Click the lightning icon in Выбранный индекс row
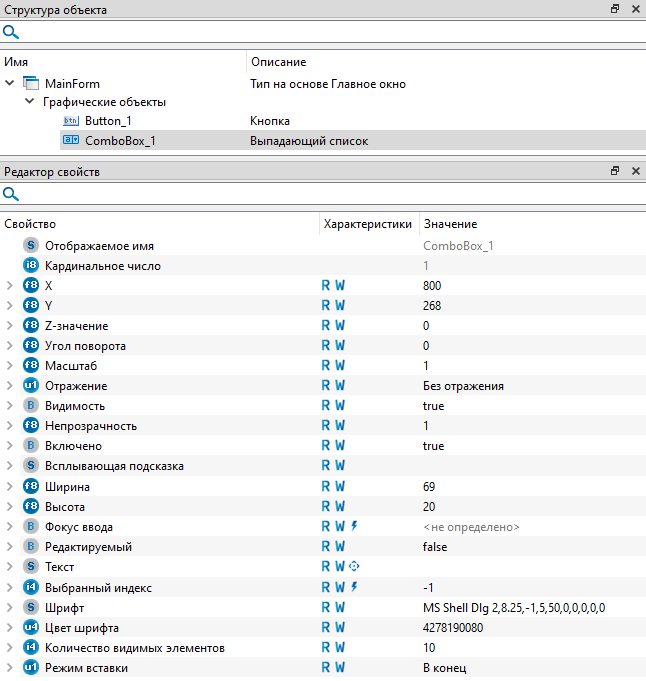 point(354,587)
